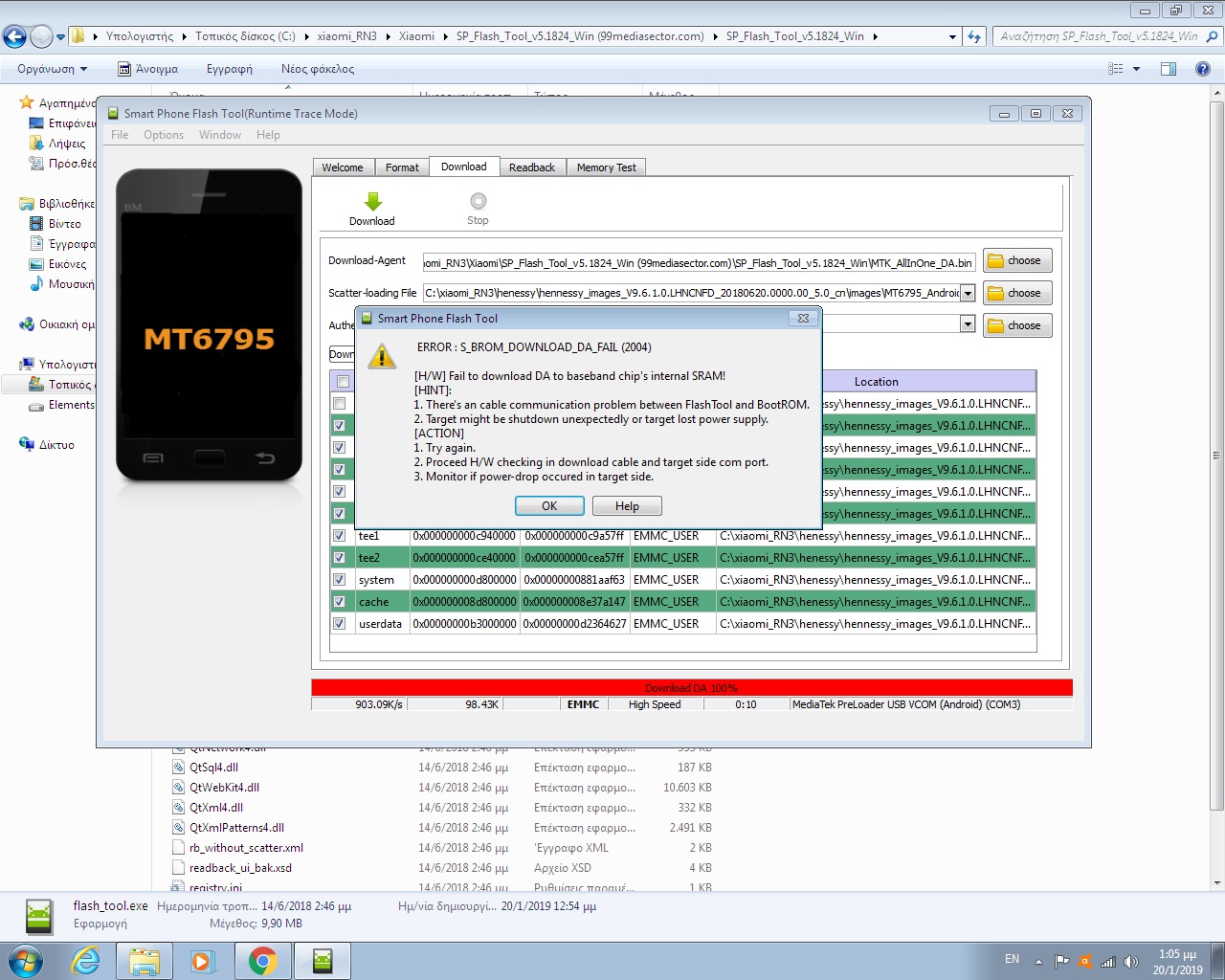Viewport: 1225px width, 980px height.
Task: Open the Authentication File dropdown arrow
Action: (x=968, y=324)
